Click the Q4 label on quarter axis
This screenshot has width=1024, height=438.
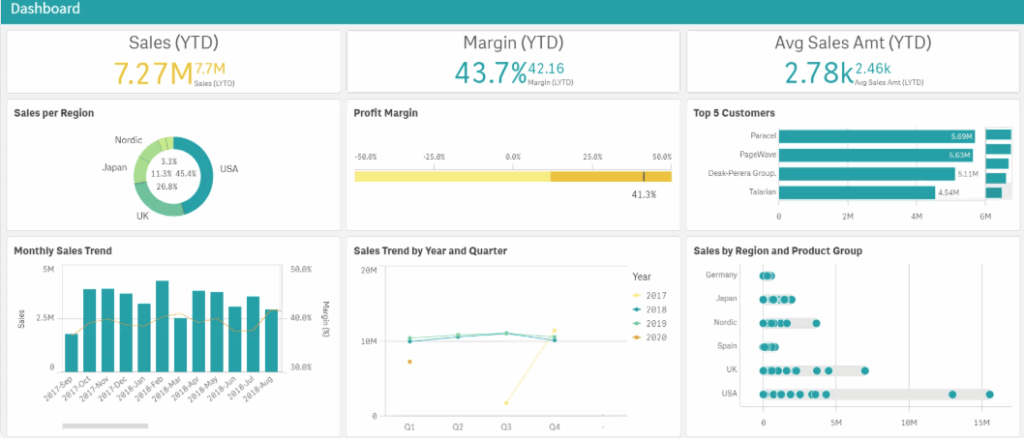(554, 425)
